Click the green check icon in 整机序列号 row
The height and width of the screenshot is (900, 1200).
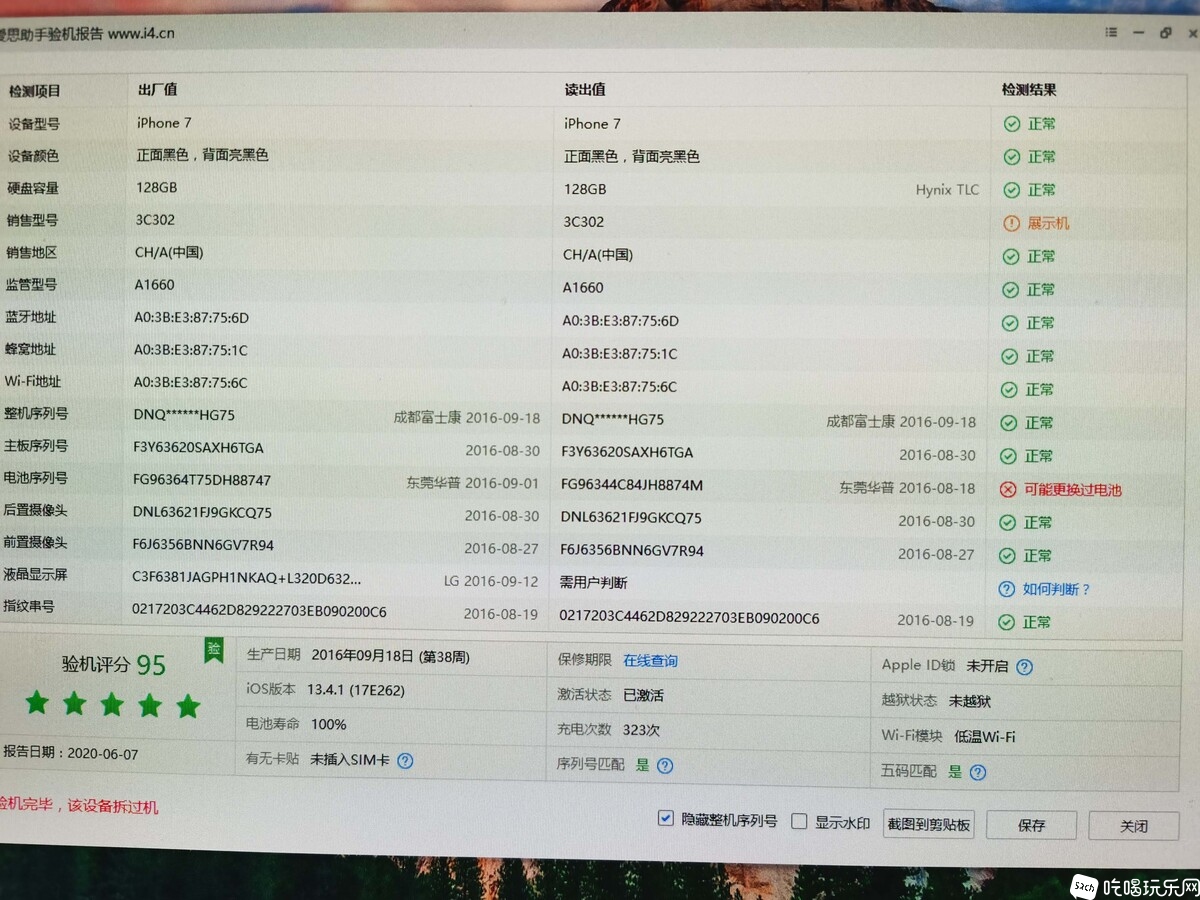coord(1010,423)
